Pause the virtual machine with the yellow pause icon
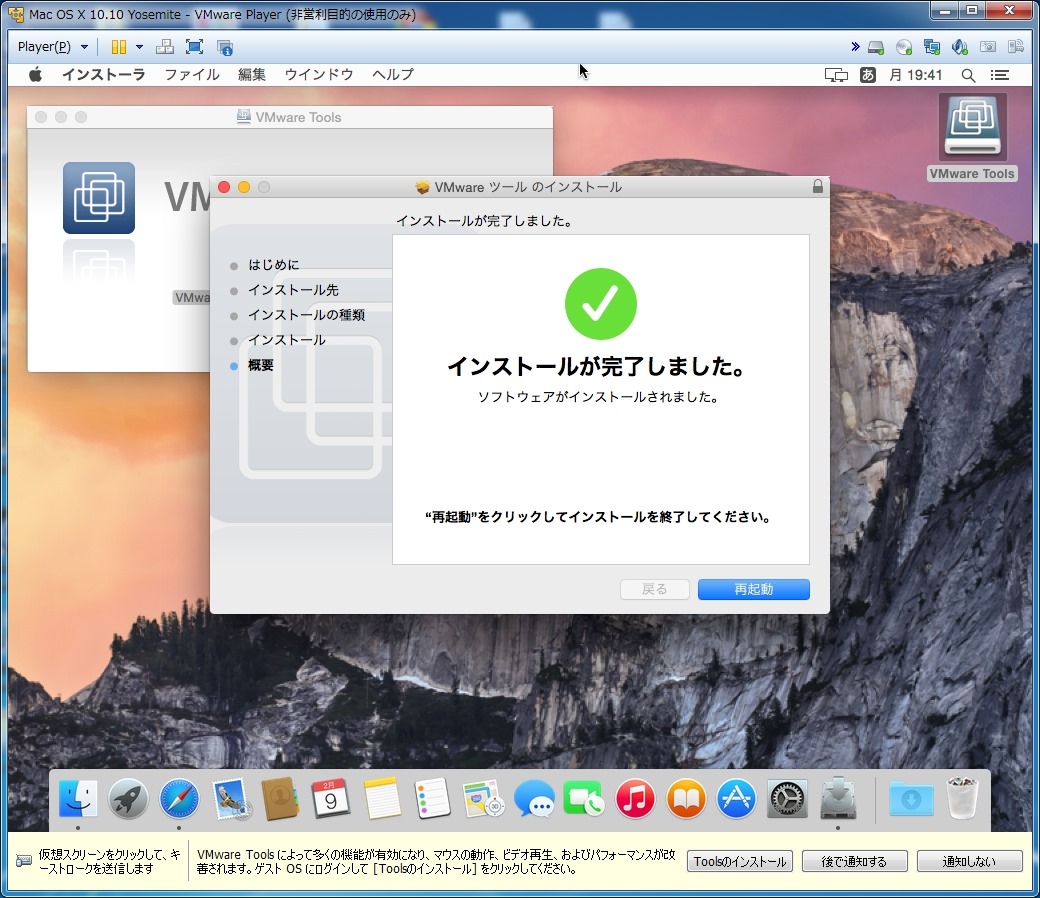Image resolution: width=1040 pixels, height=898 pixels. 119,47
